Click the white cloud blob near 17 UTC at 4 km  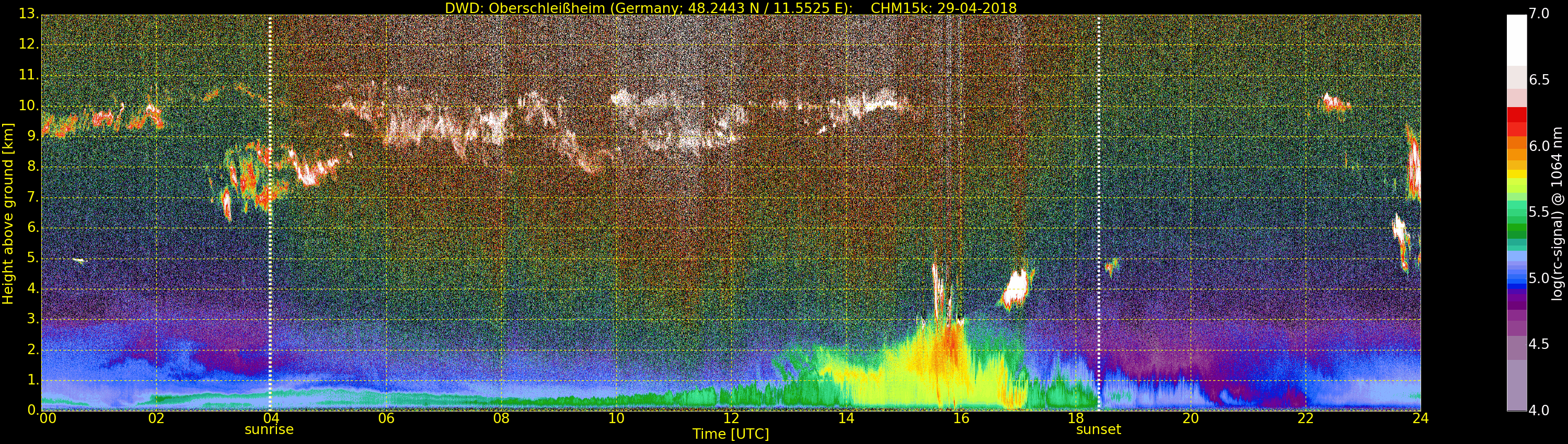click(1016, 289)
